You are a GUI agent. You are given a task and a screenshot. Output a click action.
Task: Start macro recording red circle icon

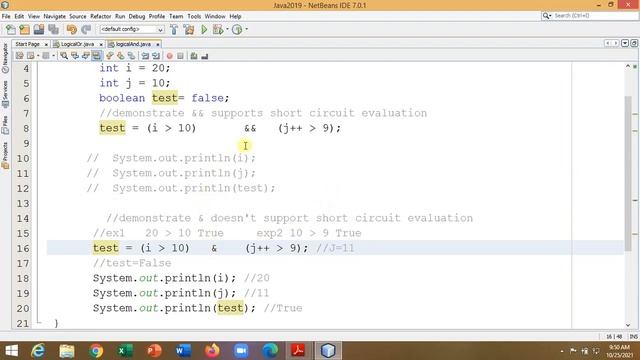169,56
